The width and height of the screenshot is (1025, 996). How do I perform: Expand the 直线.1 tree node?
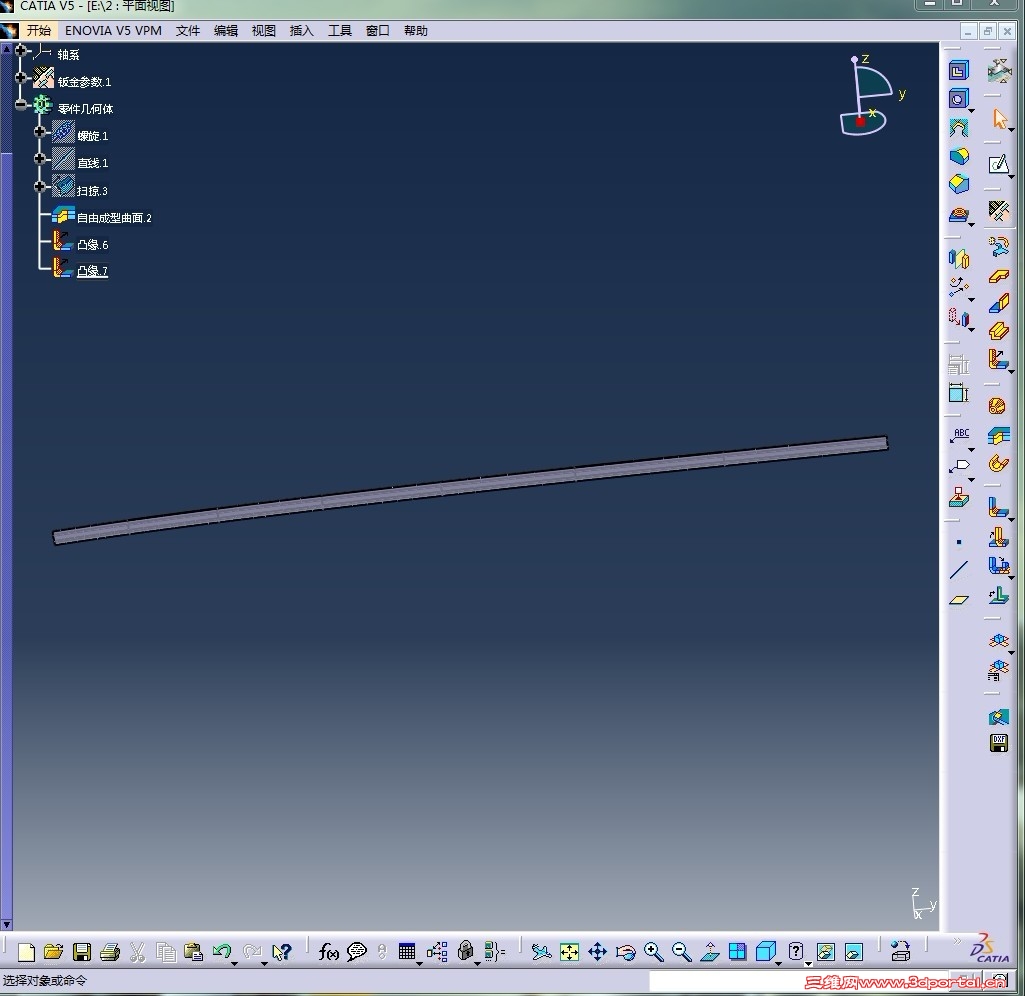click(x=40, y=159)
